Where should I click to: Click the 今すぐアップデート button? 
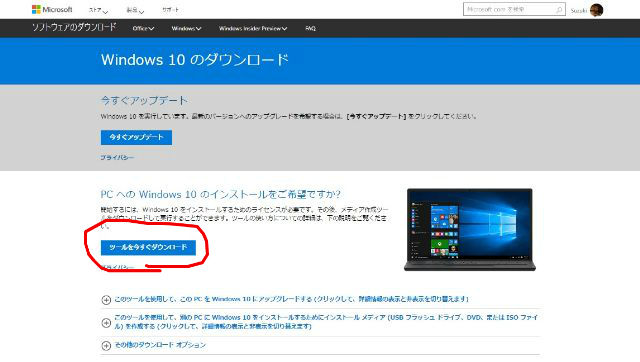tap(136, 138)
